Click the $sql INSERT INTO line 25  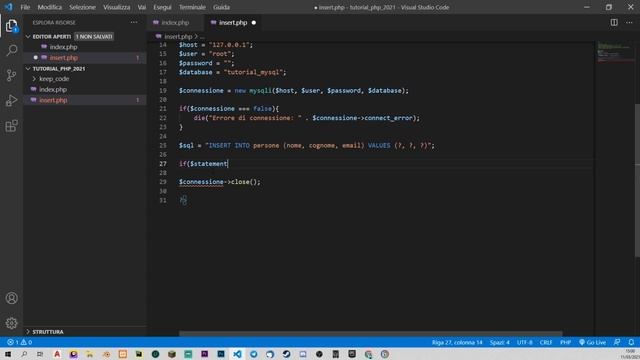point(307,145)
